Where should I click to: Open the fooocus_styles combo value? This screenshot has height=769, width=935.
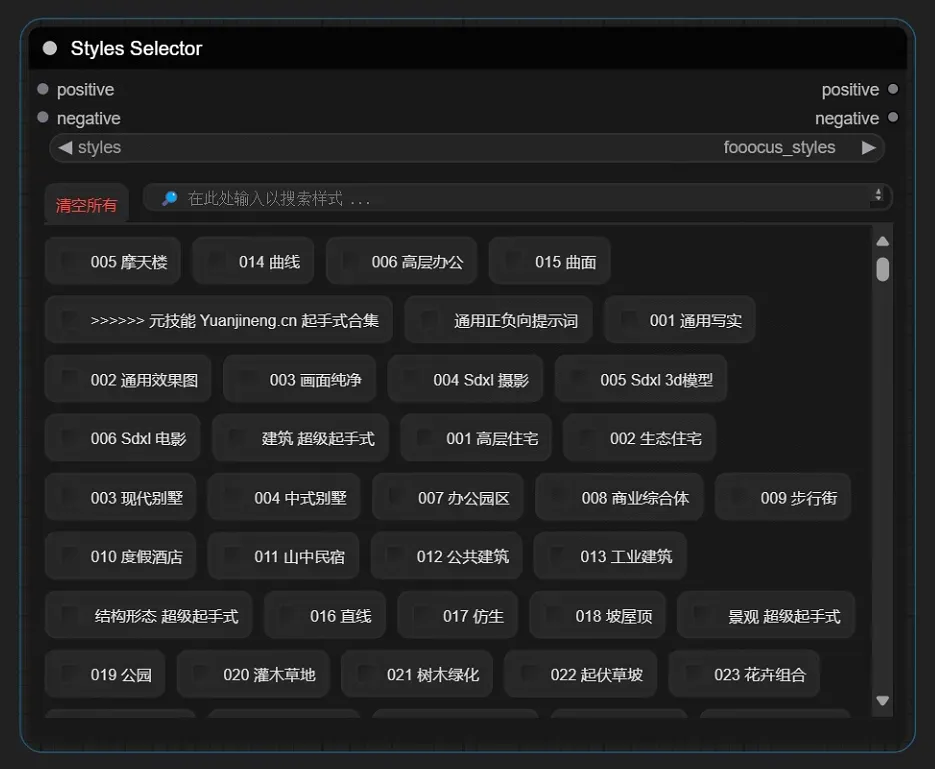[x=778, y=147]
